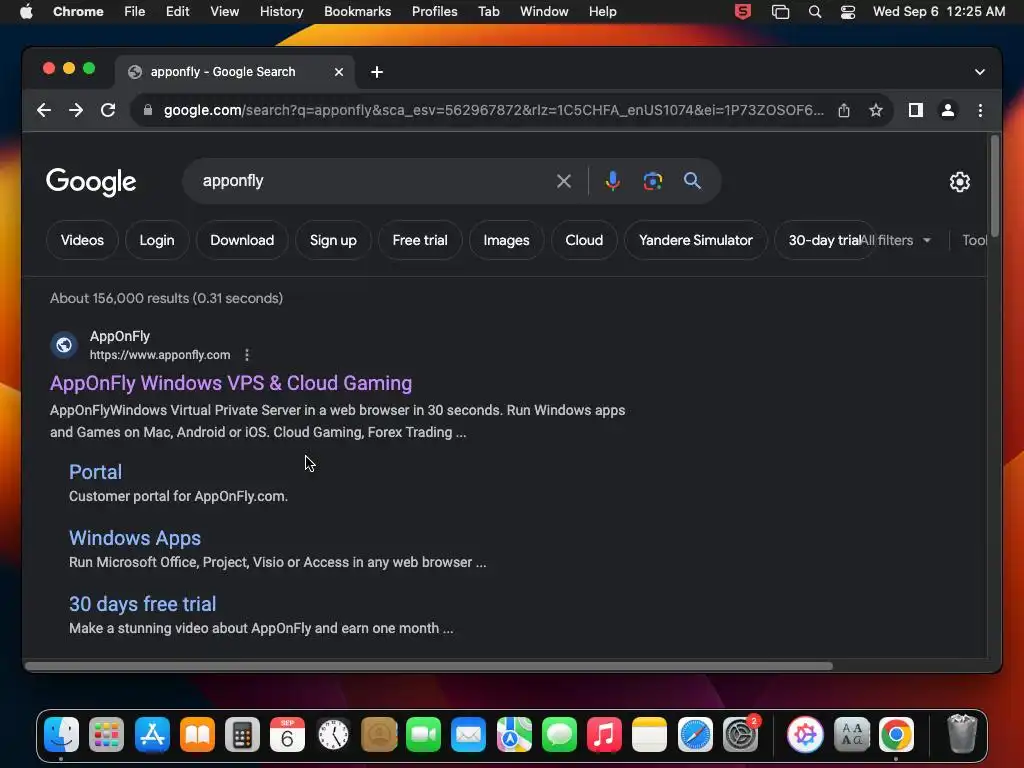Search by image using Google Lens
Screen dimensions: 1024x768
652,181
